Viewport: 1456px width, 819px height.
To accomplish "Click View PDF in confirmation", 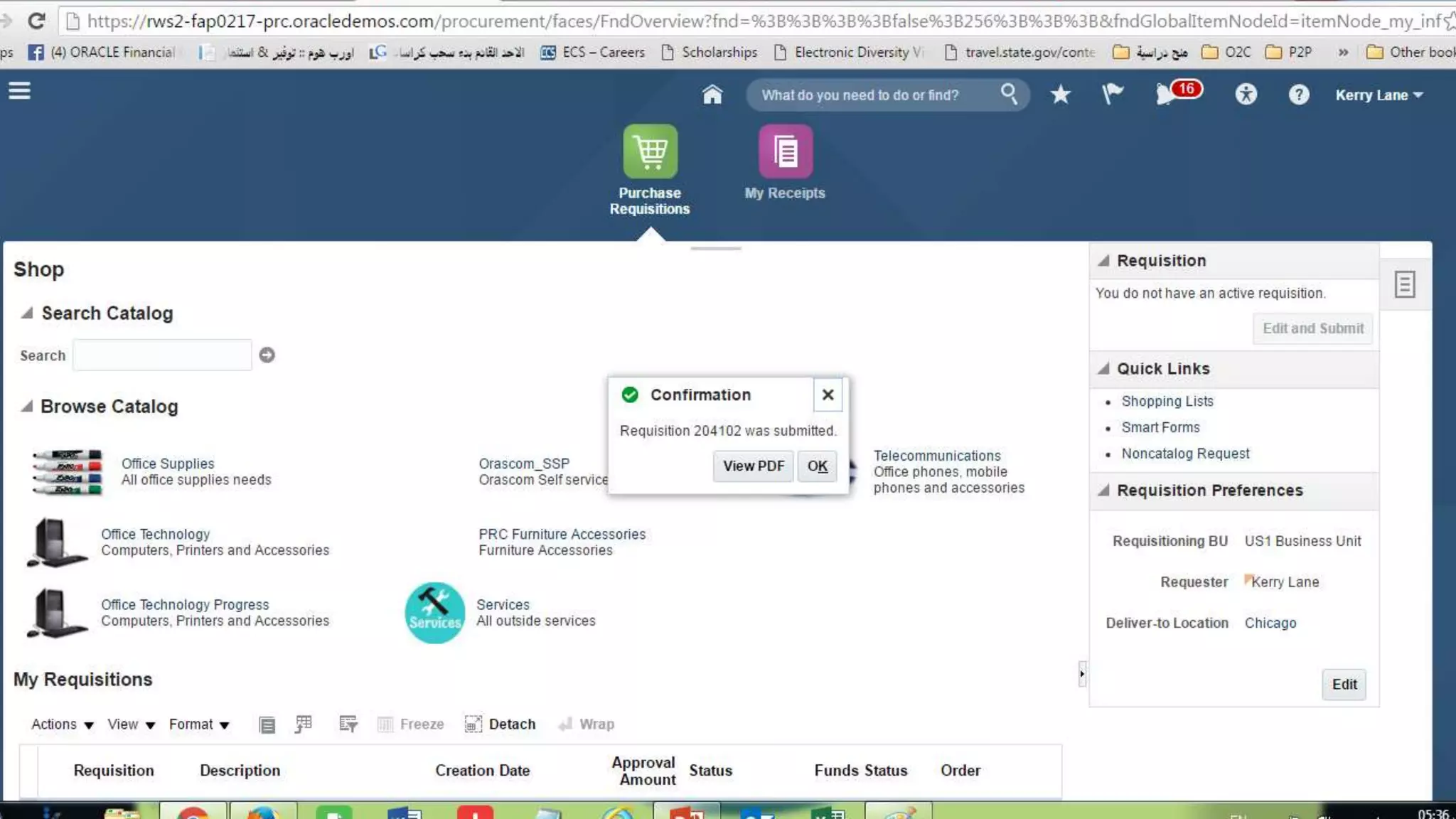I will (754, 466).
